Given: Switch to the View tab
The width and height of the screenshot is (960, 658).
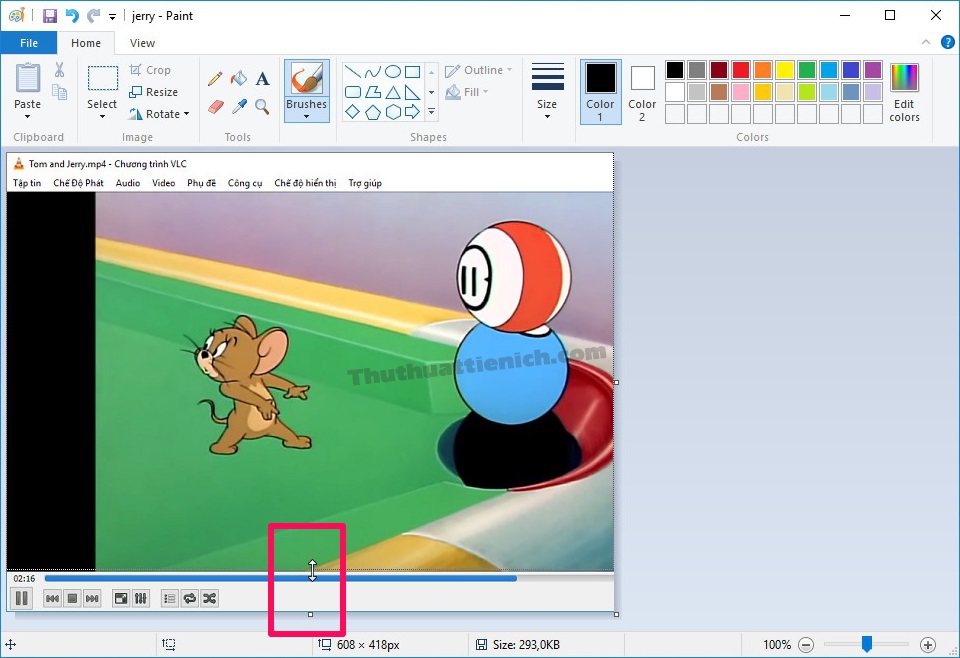Looking at the screenshot, I should tap(142, 43).
